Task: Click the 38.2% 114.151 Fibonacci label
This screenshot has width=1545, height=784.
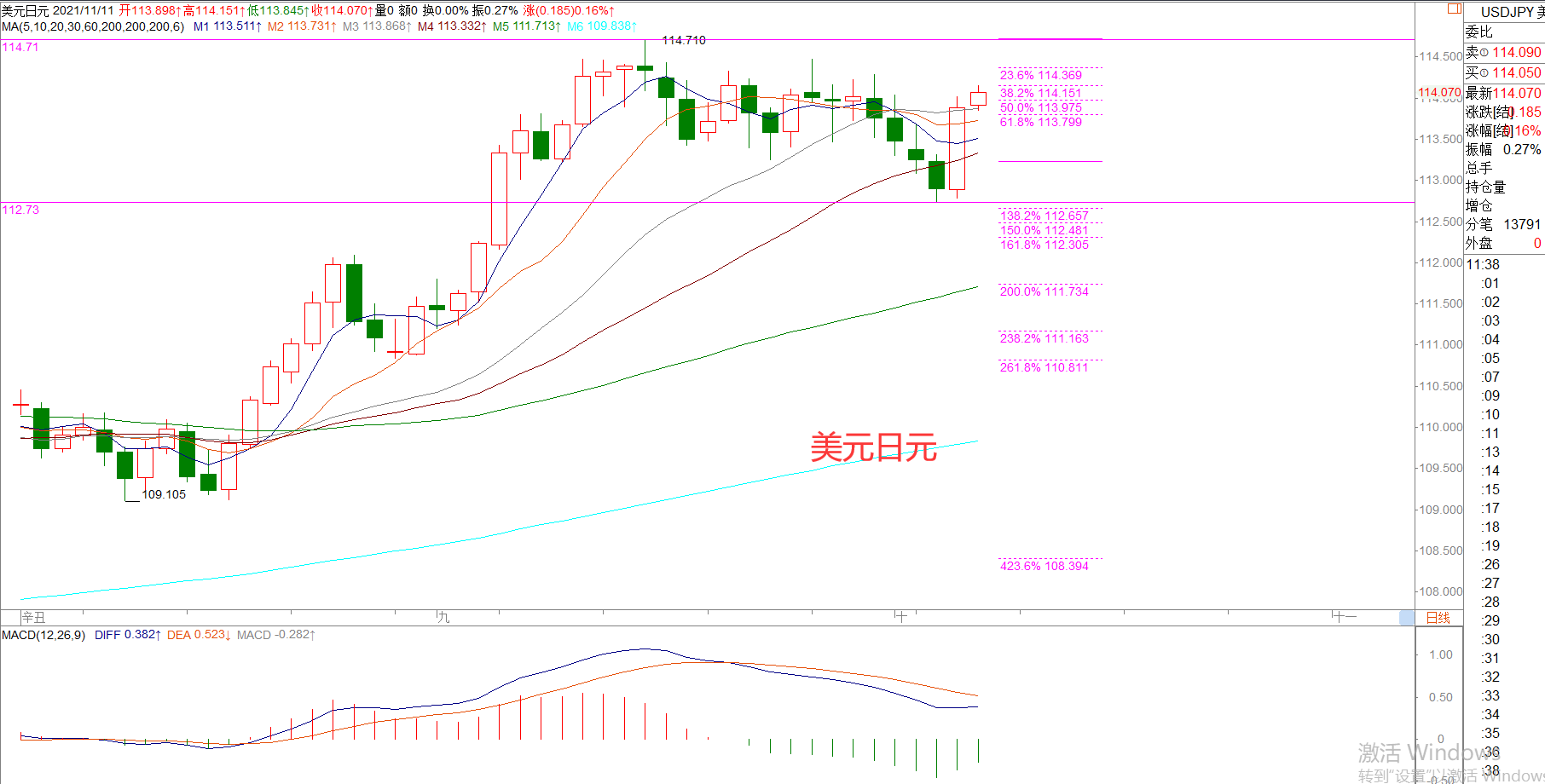Action: pos(1040,93)
